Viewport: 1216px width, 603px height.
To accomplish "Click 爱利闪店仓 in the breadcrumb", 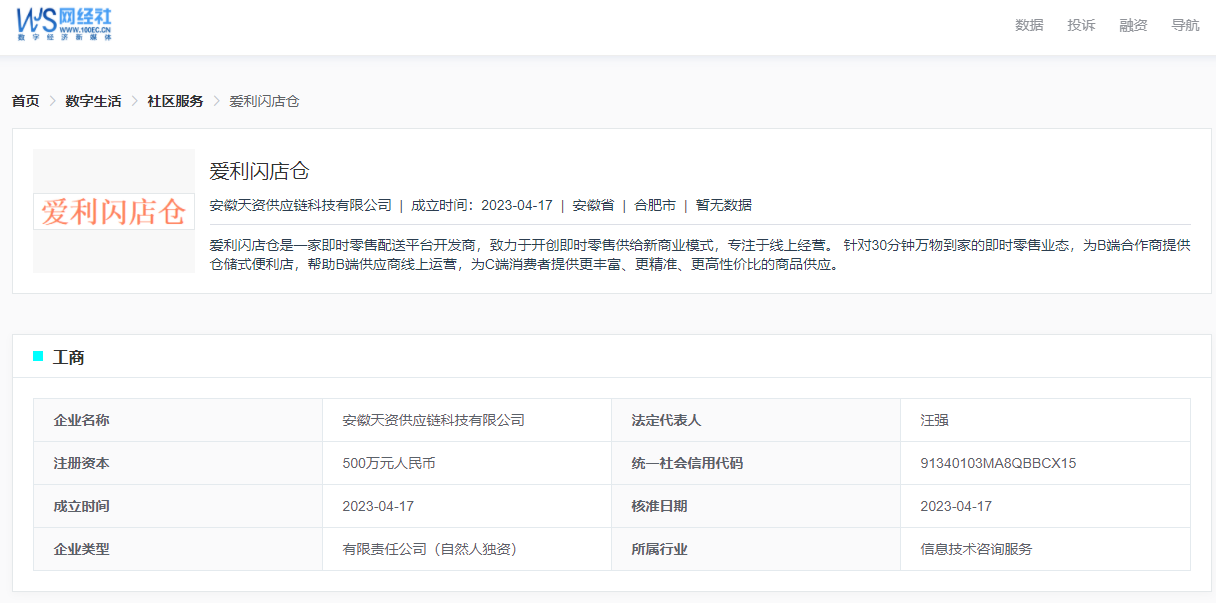I will click(264, 101).
